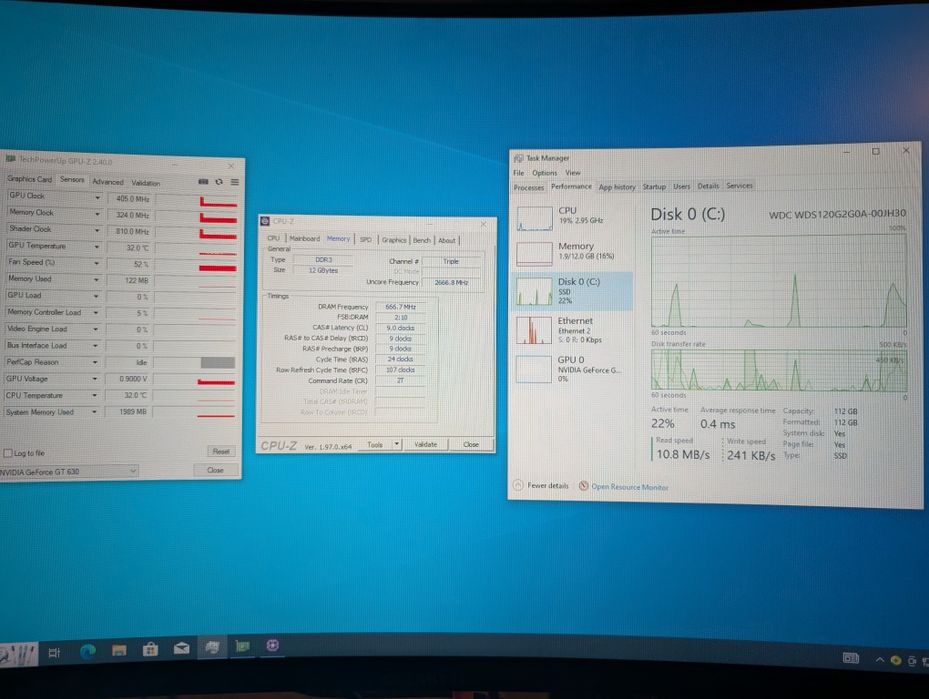The height and width of the screenshot is (699, 929).
Task: Open the PerfCap Reason sensor dropdown
Action: pos(95,362)
